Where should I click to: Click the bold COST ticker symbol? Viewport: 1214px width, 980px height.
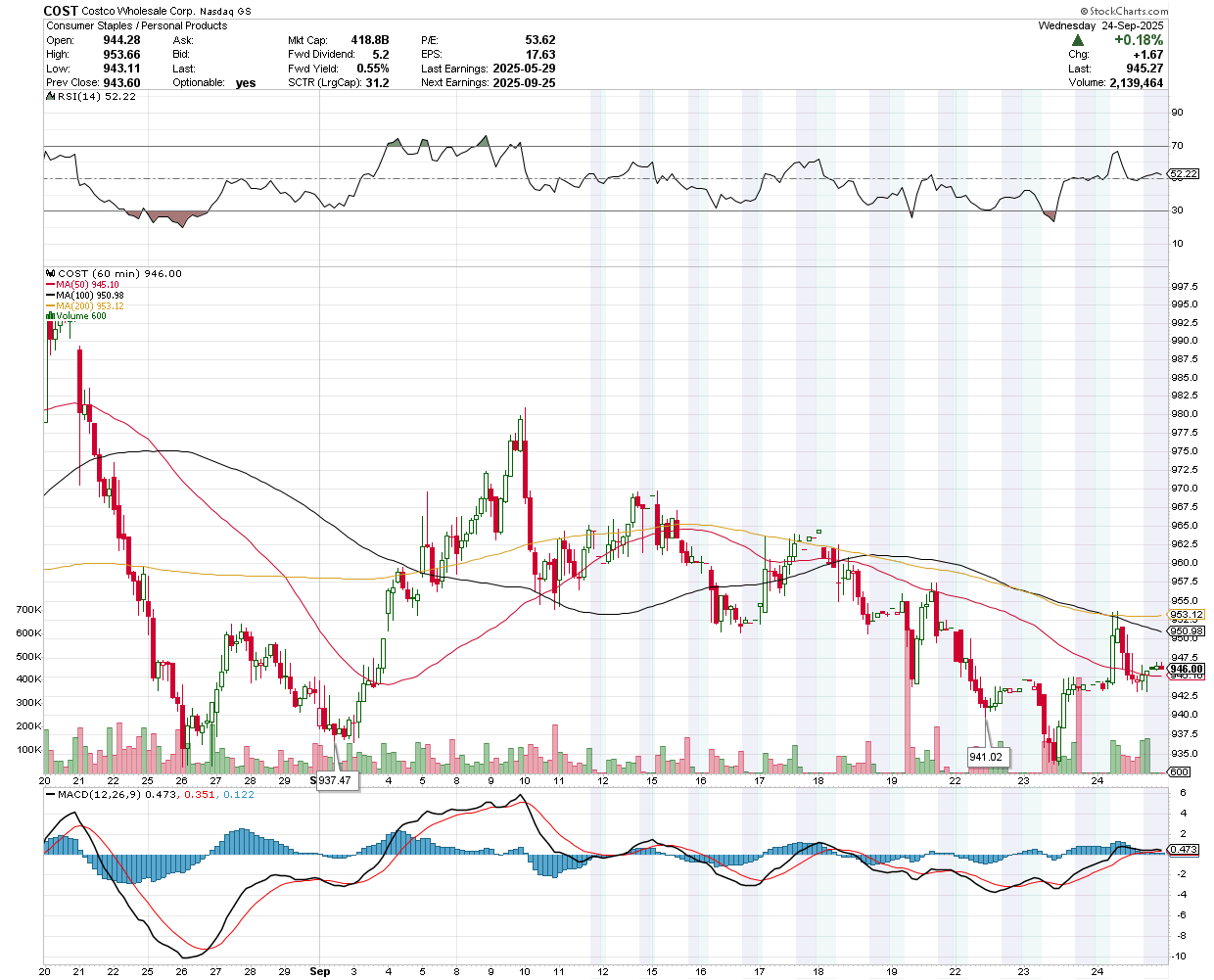(61, 11)
